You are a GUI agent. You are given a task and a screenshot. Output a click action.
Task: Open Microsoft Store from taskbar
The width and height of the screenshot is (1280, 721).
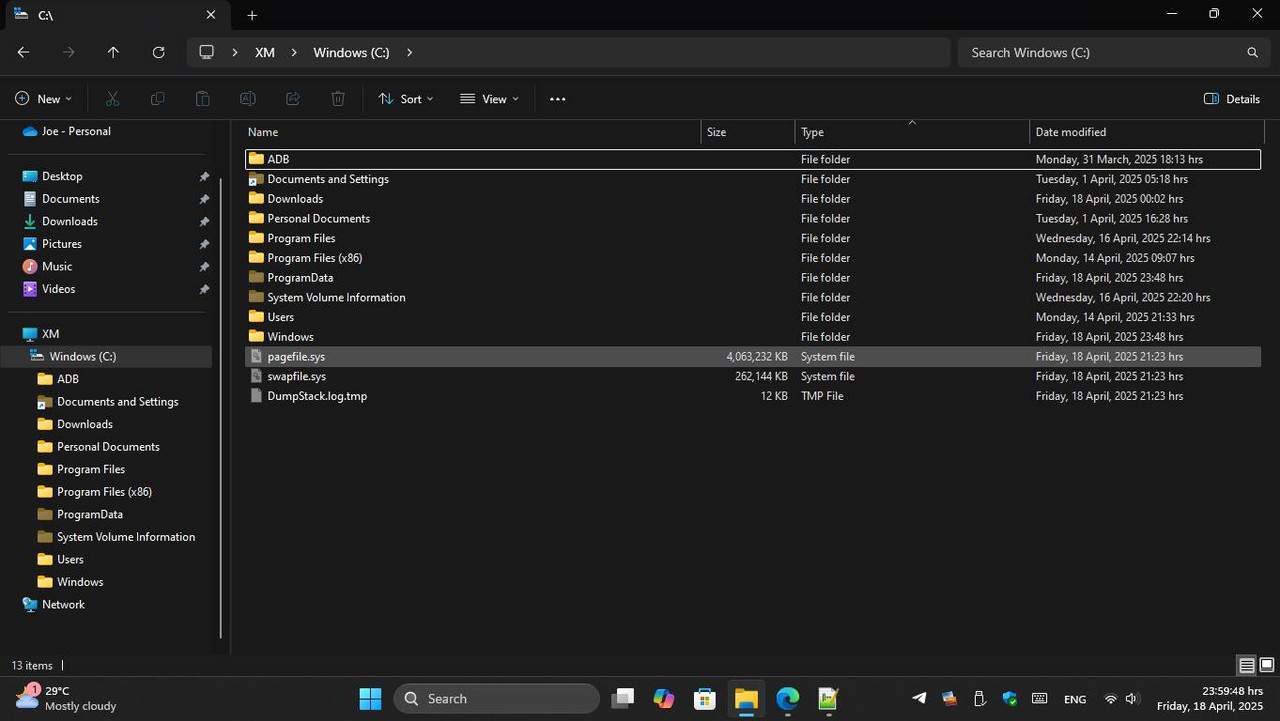tap(705, 698)
